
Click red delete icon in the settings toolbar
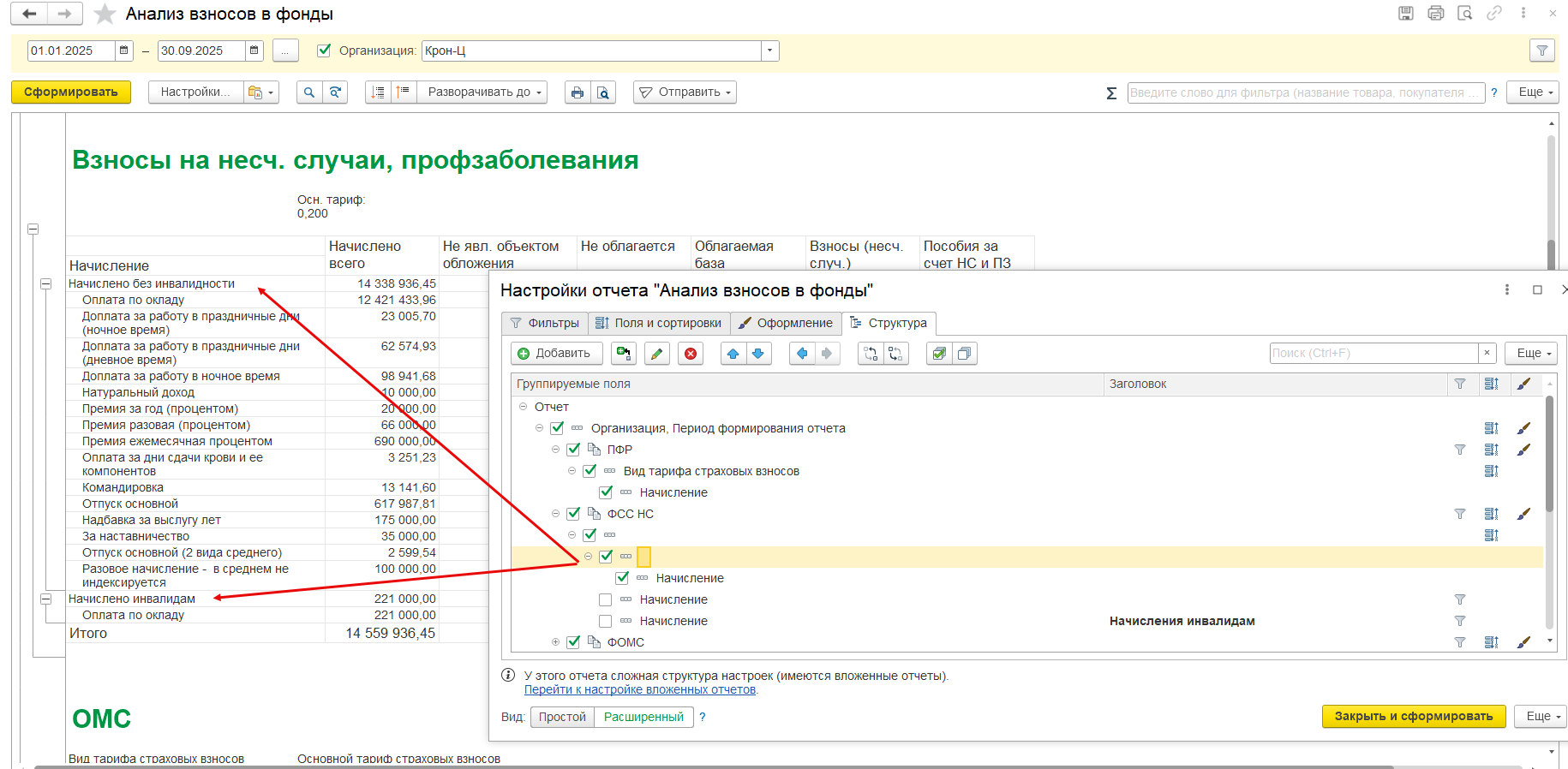691,354
